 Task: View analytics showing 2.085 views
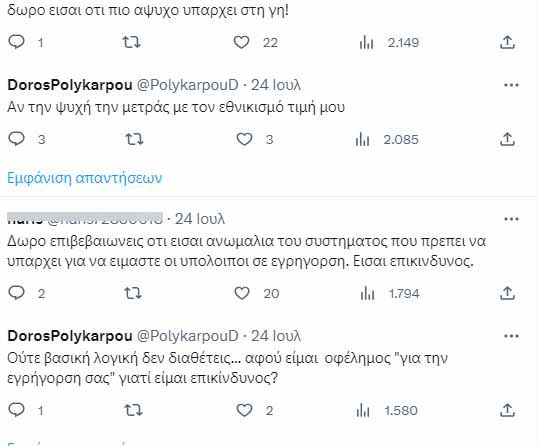click(387, 140)
